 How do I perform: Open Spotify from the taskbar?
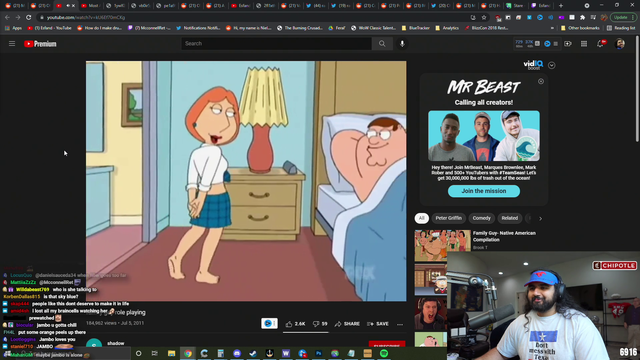pos(384,353)
